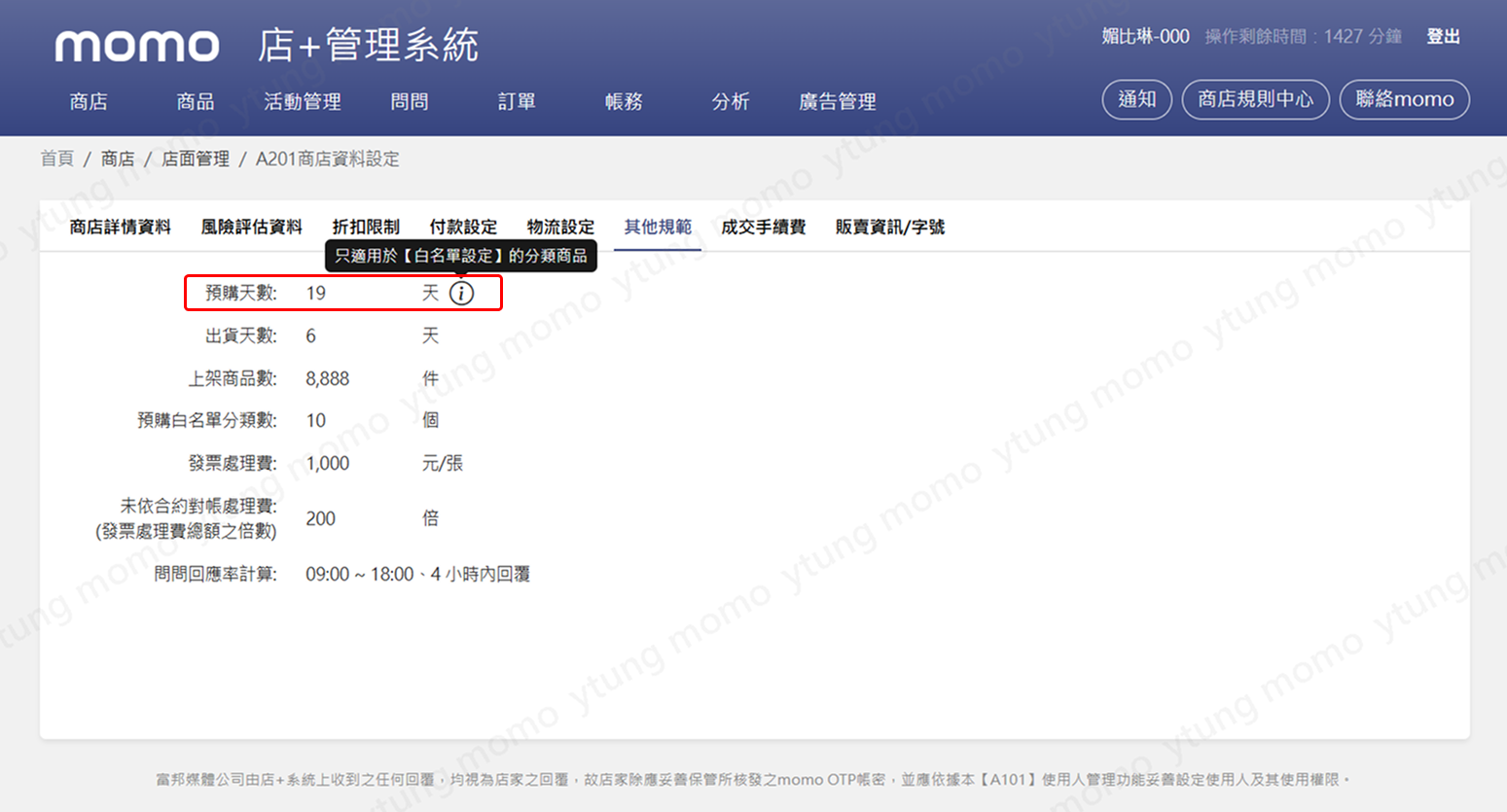Open the 商店 menu
This screenshot has width=1507, height=812.
(89, 101)
